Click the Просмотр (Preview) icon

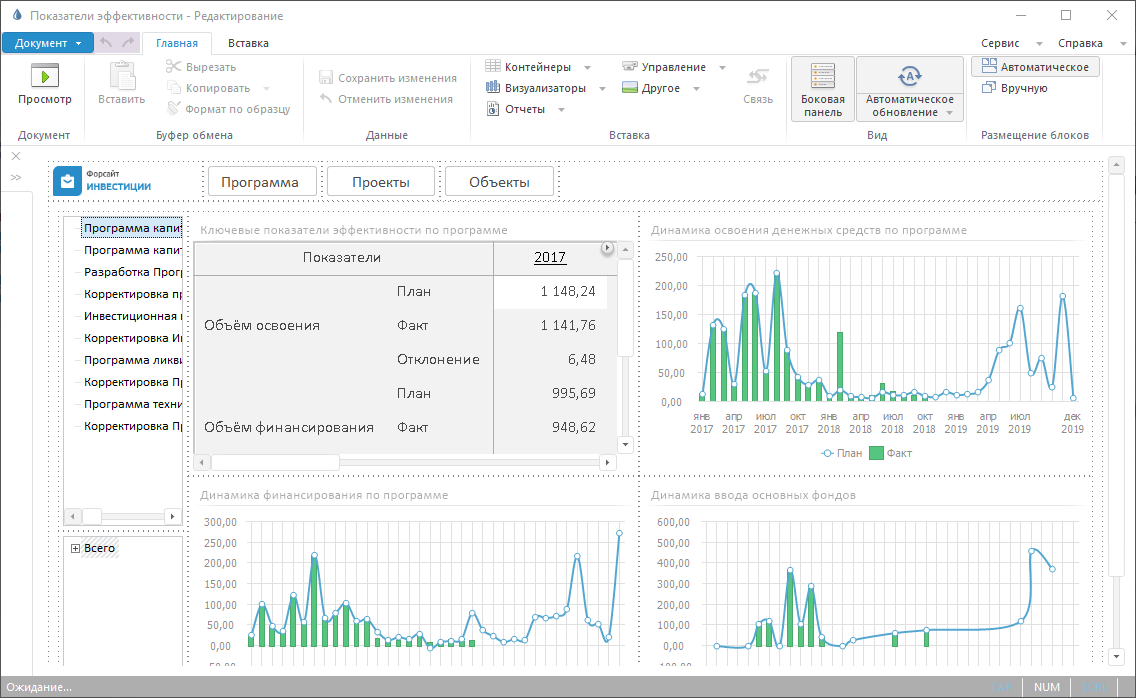(45, 76)
